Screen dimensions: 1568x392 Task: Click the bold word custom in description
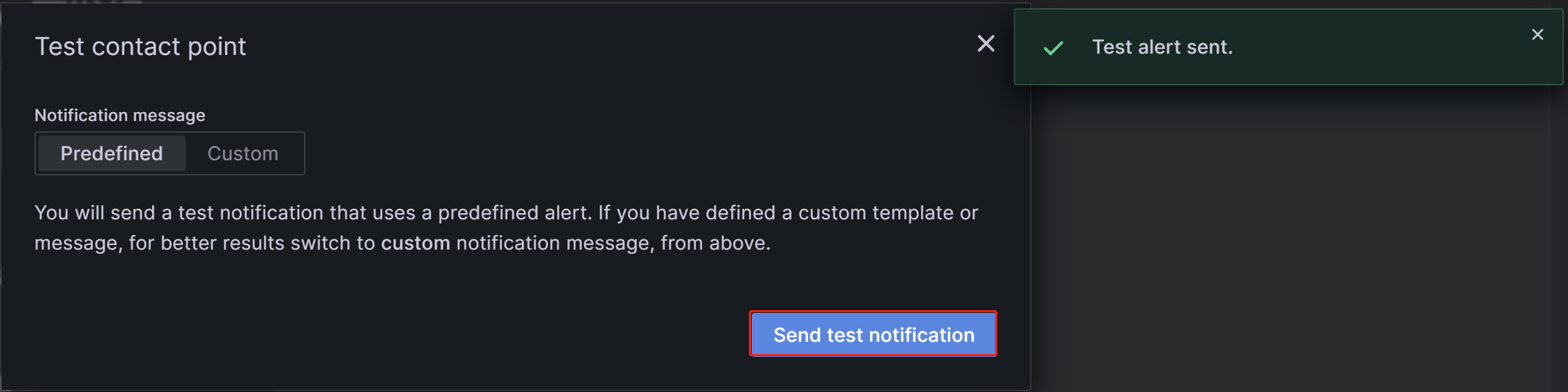click(x=415, y=243)
